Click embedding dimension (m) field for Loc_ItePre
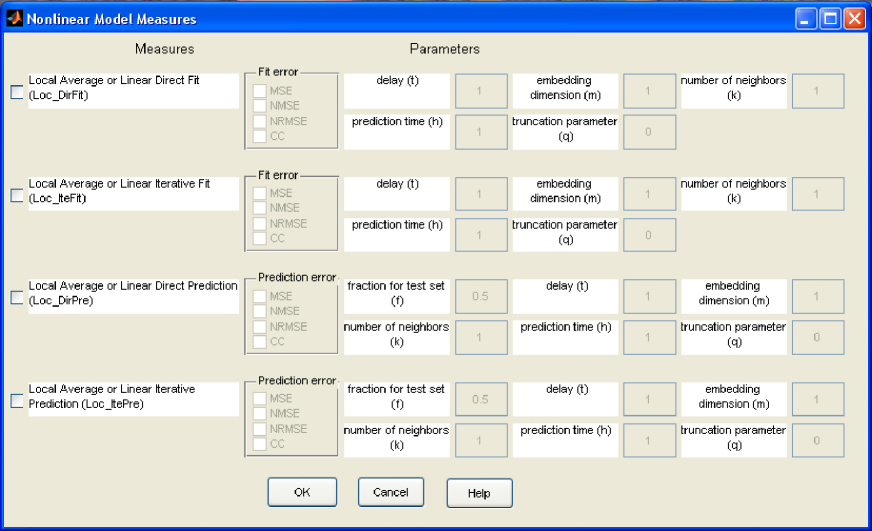Screen dimensions: 872x531 818,400
